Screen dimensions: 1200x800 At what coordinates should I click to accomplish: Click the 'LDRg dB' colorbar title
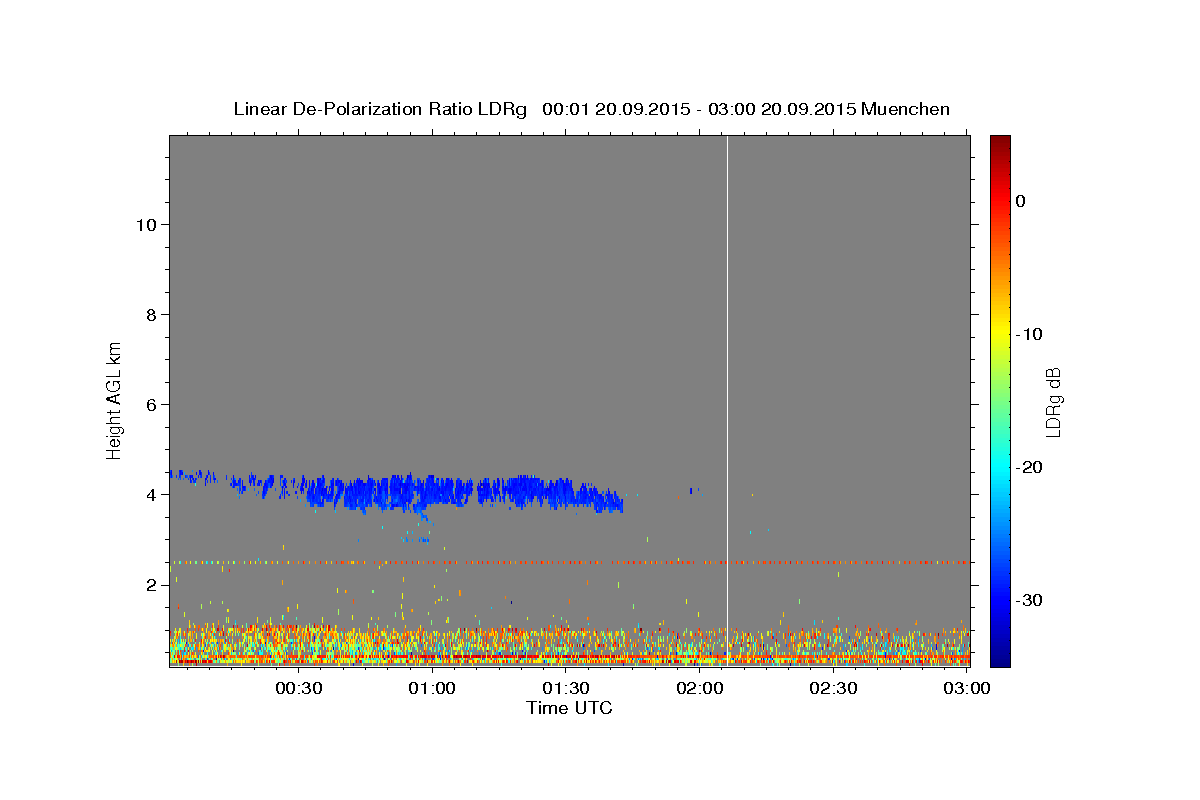1053,401
